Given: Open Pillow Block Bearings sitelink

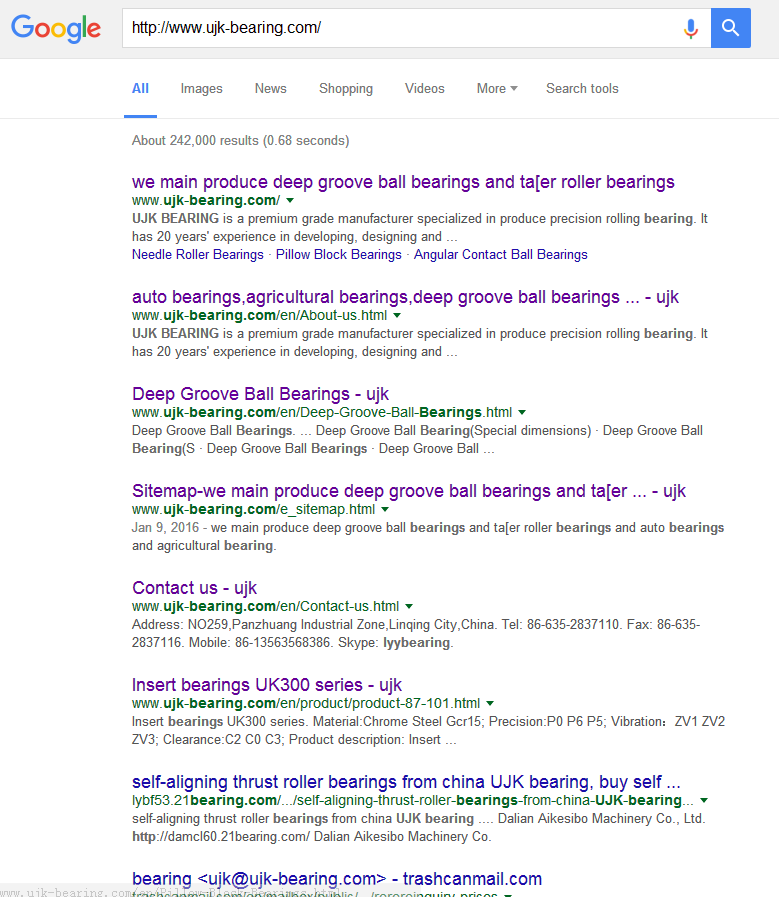Looking at the screenshot, I should coord(339,255).
